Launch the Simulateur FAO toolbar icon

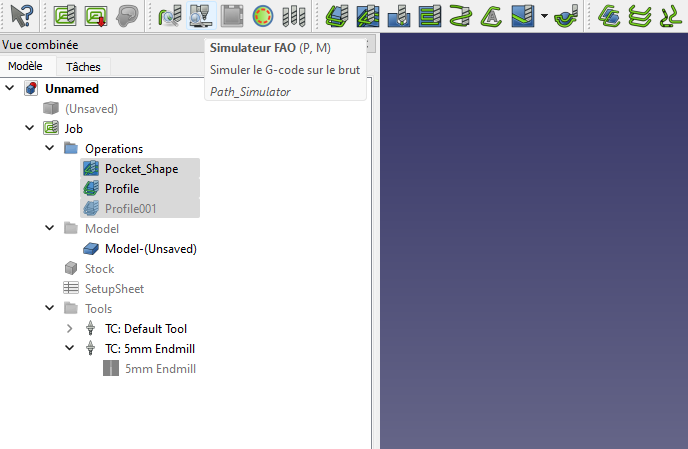tap(201, 15)
